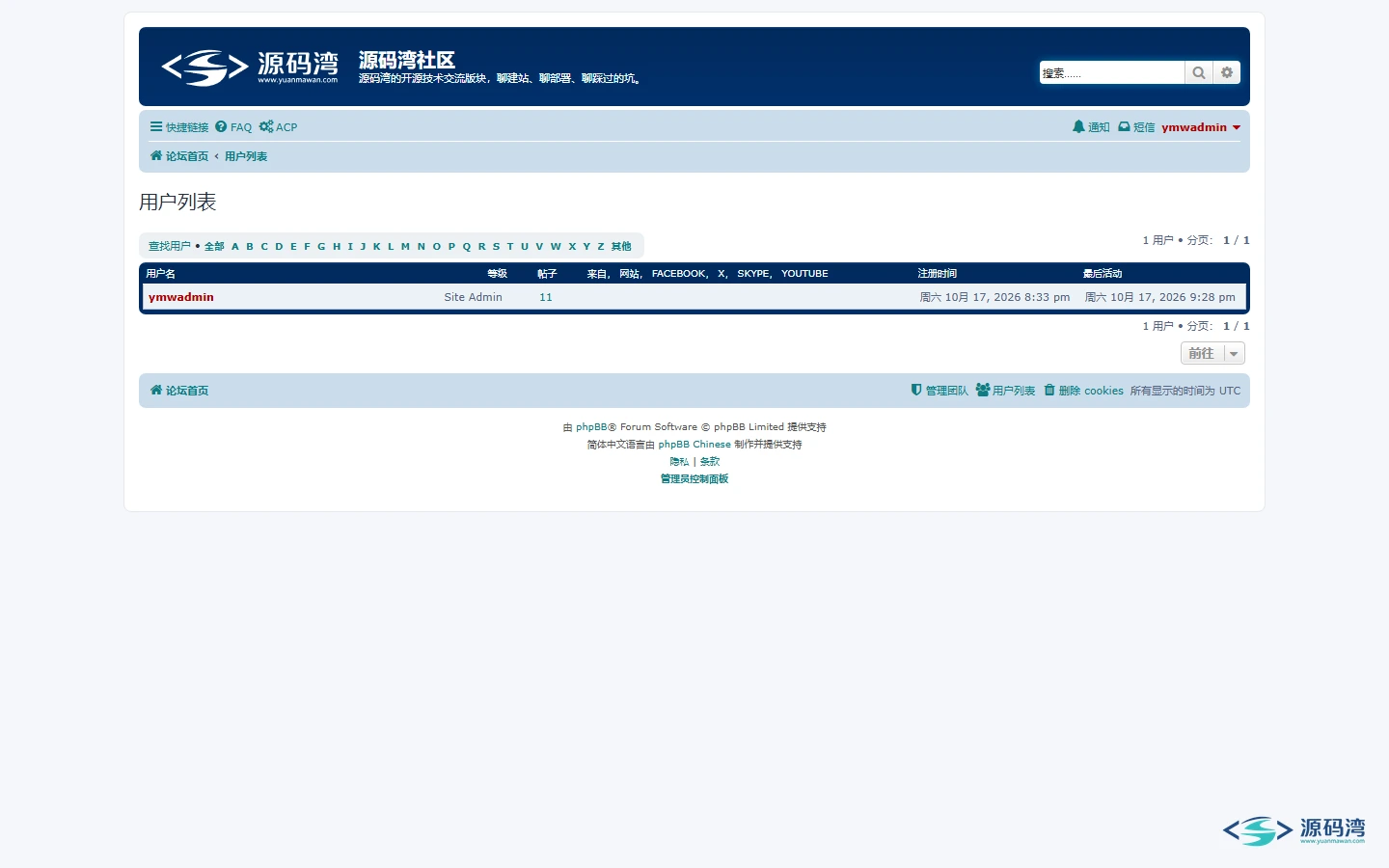Sort table by 网站 column
This screenshot has height=868, width=1389.
(x=629, y=274)
